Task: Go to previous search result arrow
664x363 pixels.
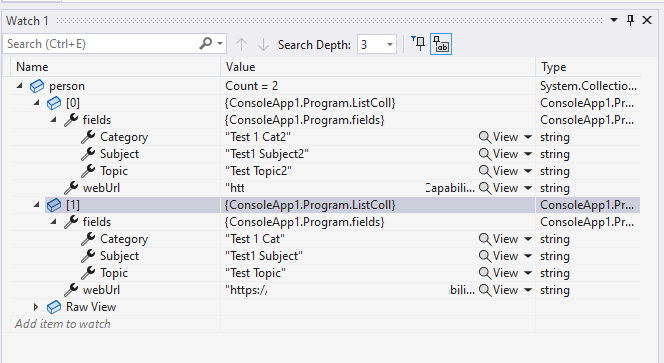Action: tap(241, 44)
